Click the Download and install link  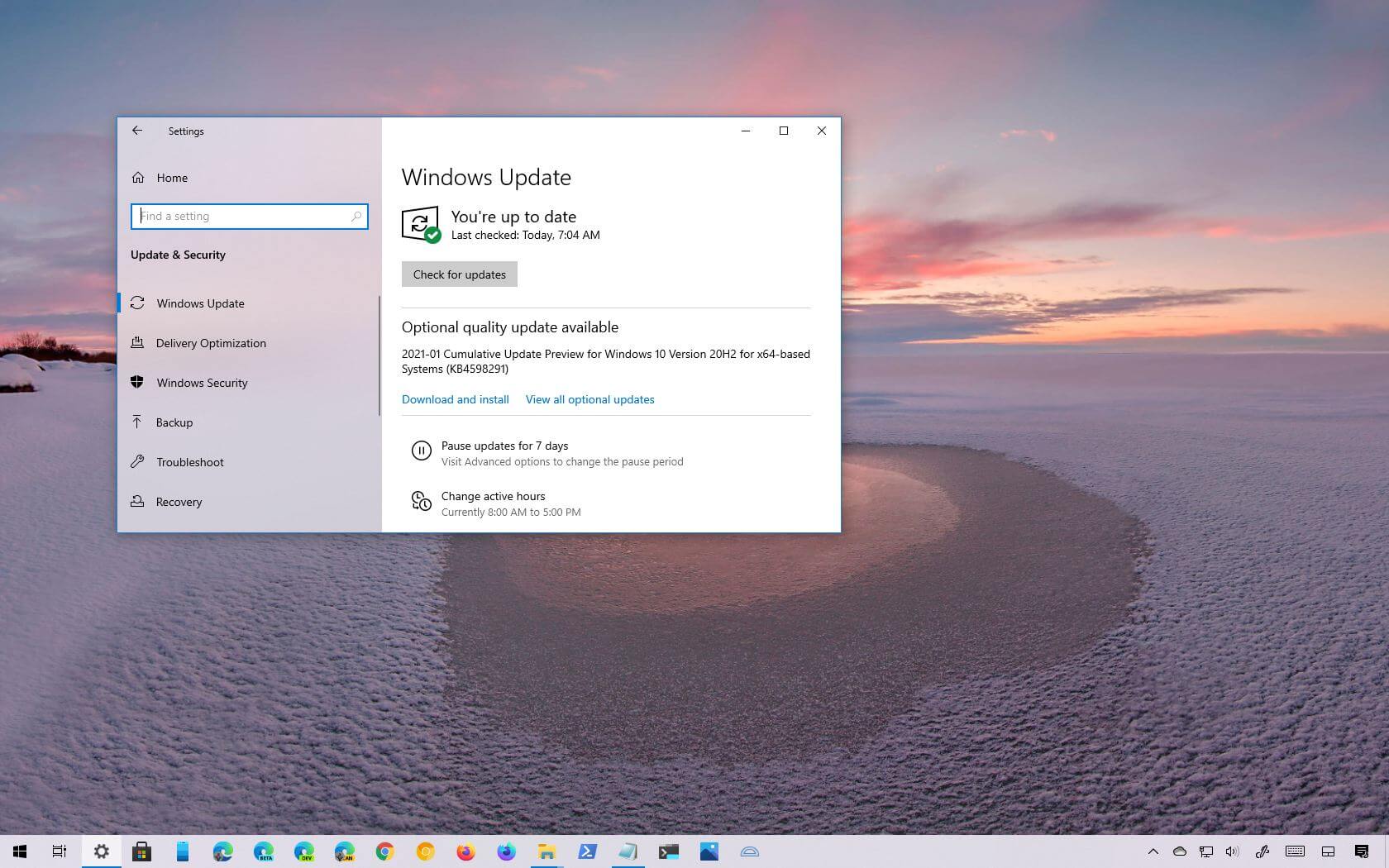(455, 399)
